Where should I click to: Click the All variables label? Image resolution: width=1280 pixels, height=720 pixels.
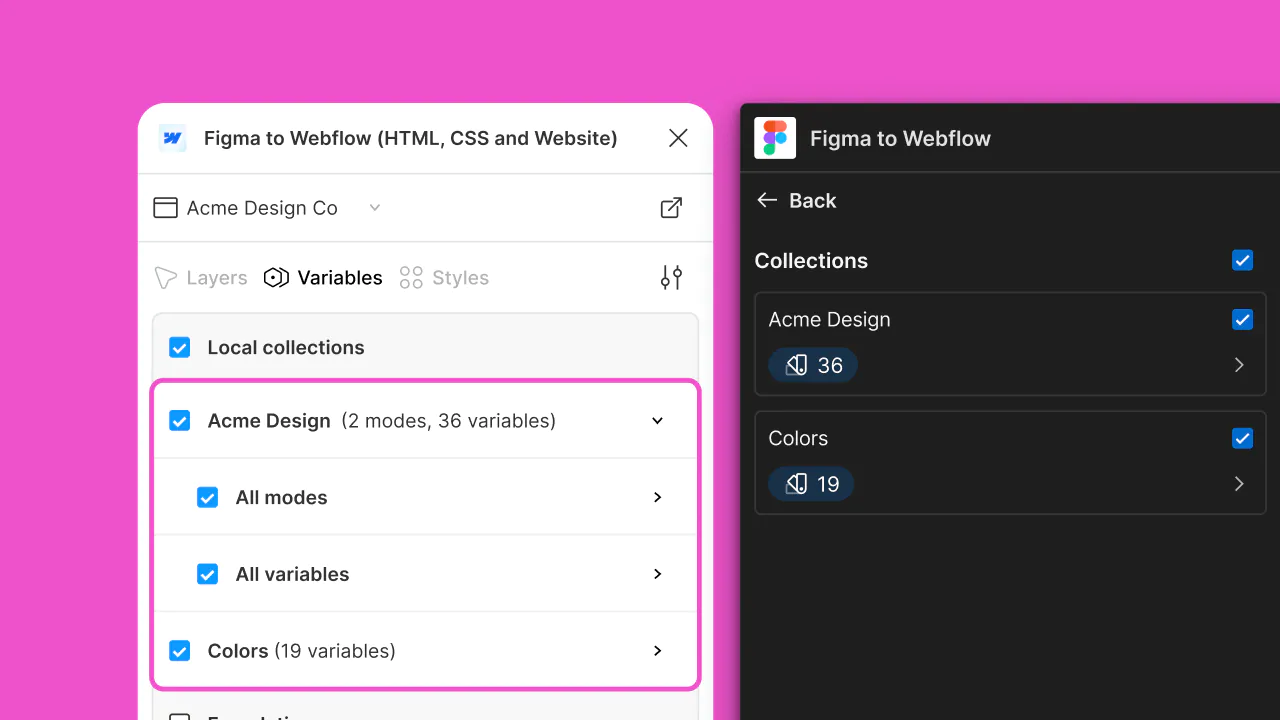coord(292,575)
